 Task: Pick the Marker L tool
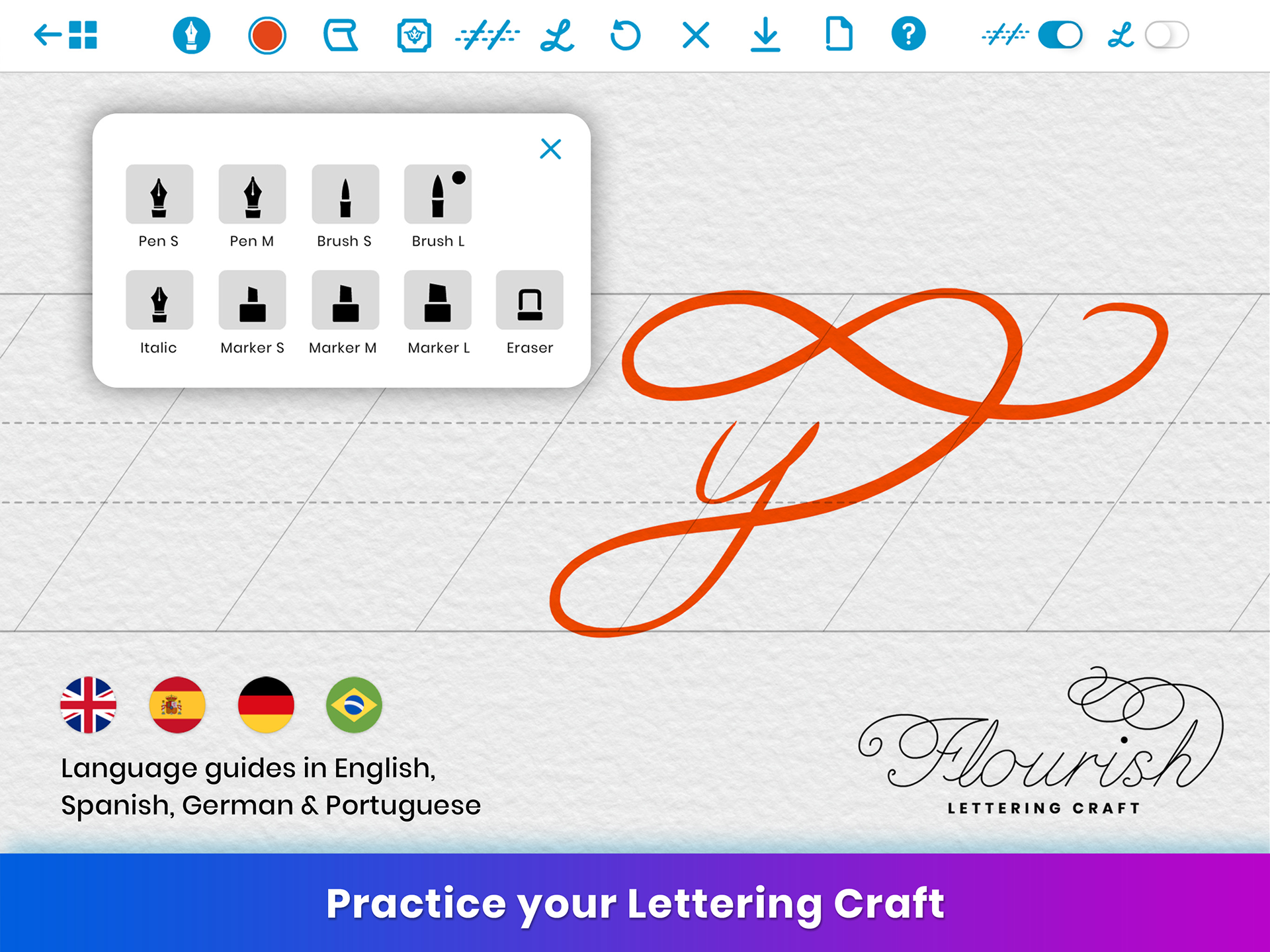[437, 300]
